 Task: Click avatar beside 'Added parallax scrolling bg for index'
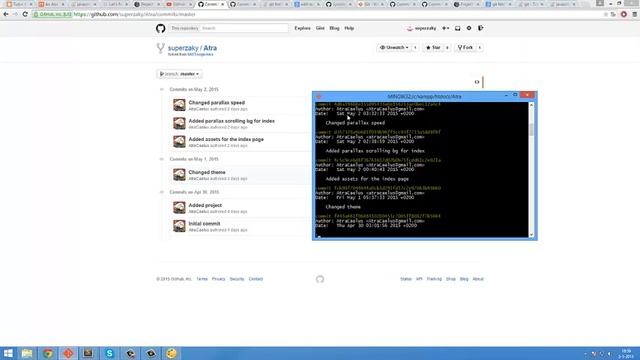coord(179,123)
